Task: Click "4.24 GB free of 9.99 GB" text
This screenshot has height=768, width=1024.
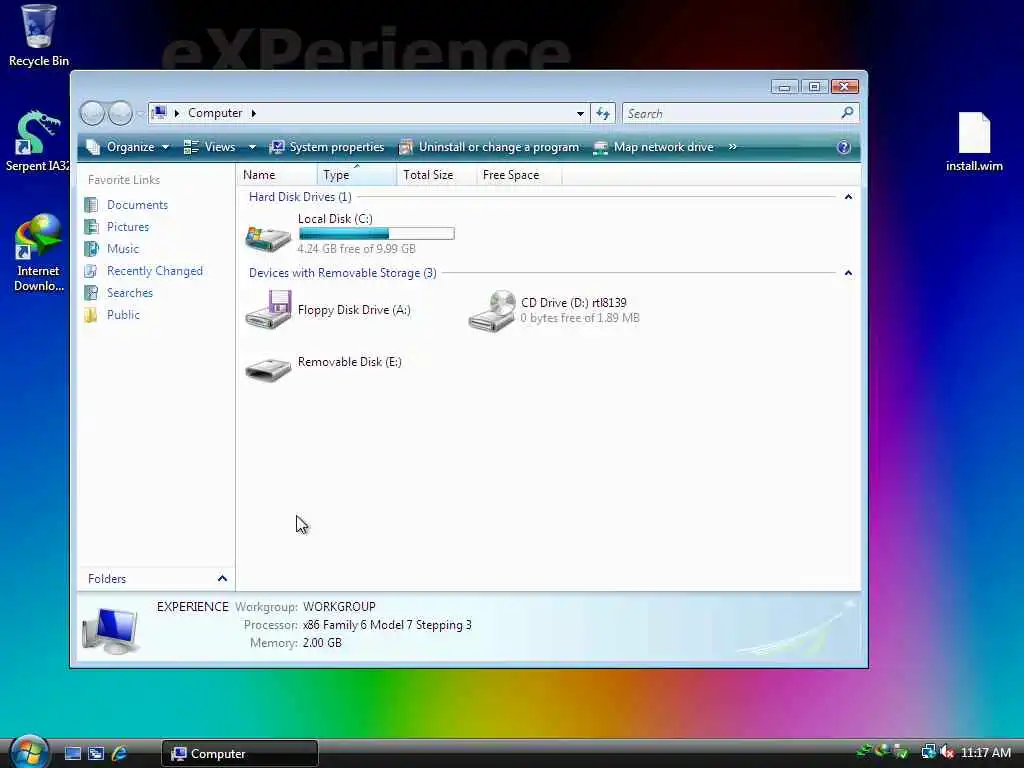Action: click(357, 249)
